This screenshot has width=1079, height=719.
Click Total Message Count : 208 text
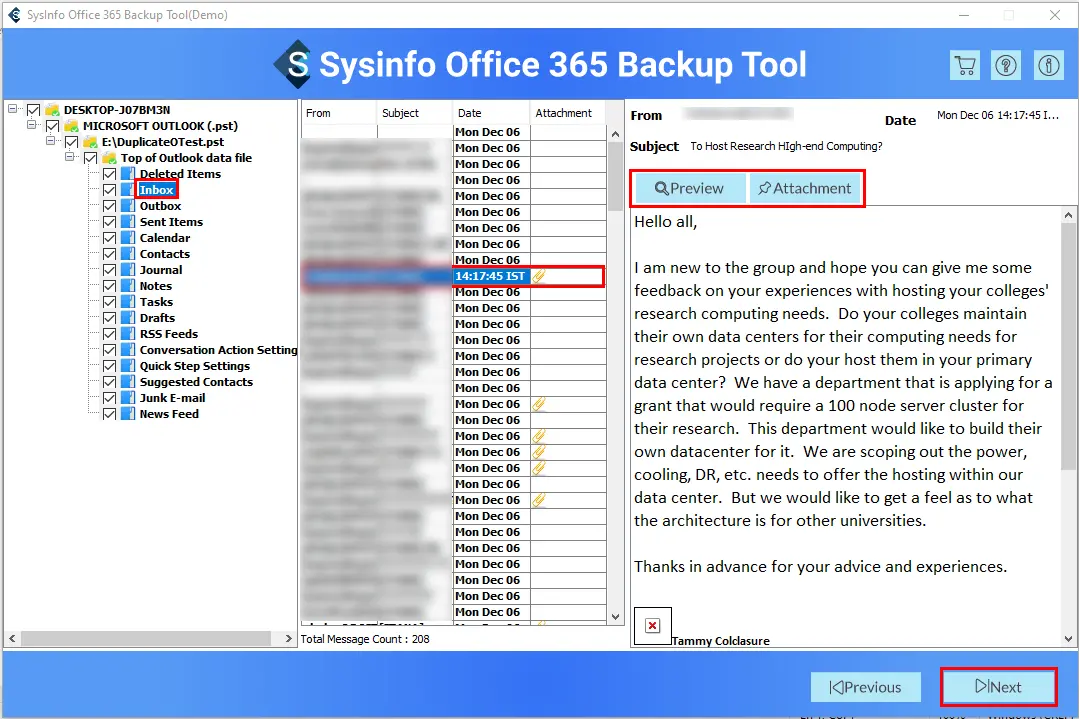tap(365, 639)
